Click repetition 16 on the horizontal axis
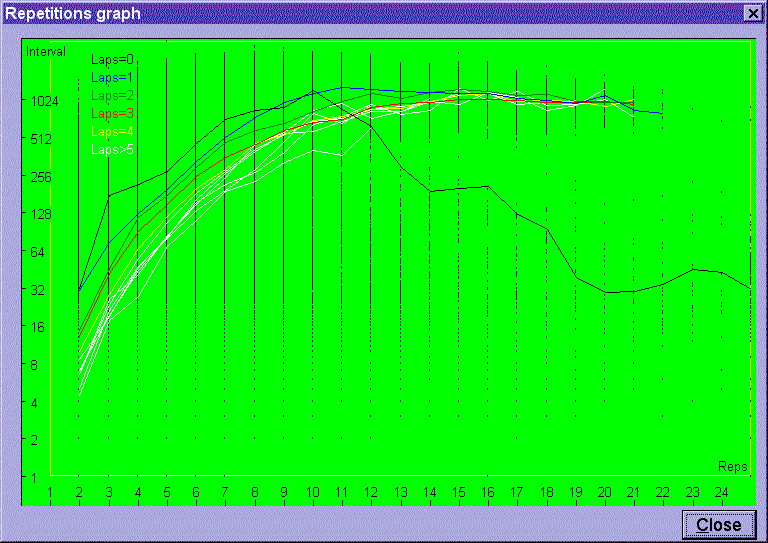The width and height of the screenshot is (768, 543). click(x=487, y=492)
